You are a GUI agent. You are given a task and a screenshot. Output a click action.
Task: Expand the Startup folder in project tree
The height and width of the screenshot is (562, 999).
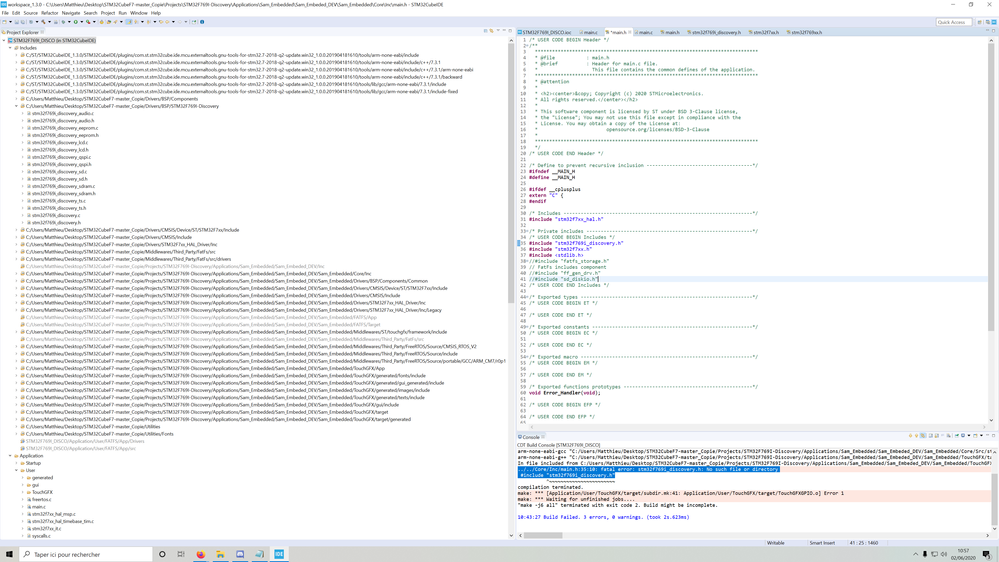(17, 463)
